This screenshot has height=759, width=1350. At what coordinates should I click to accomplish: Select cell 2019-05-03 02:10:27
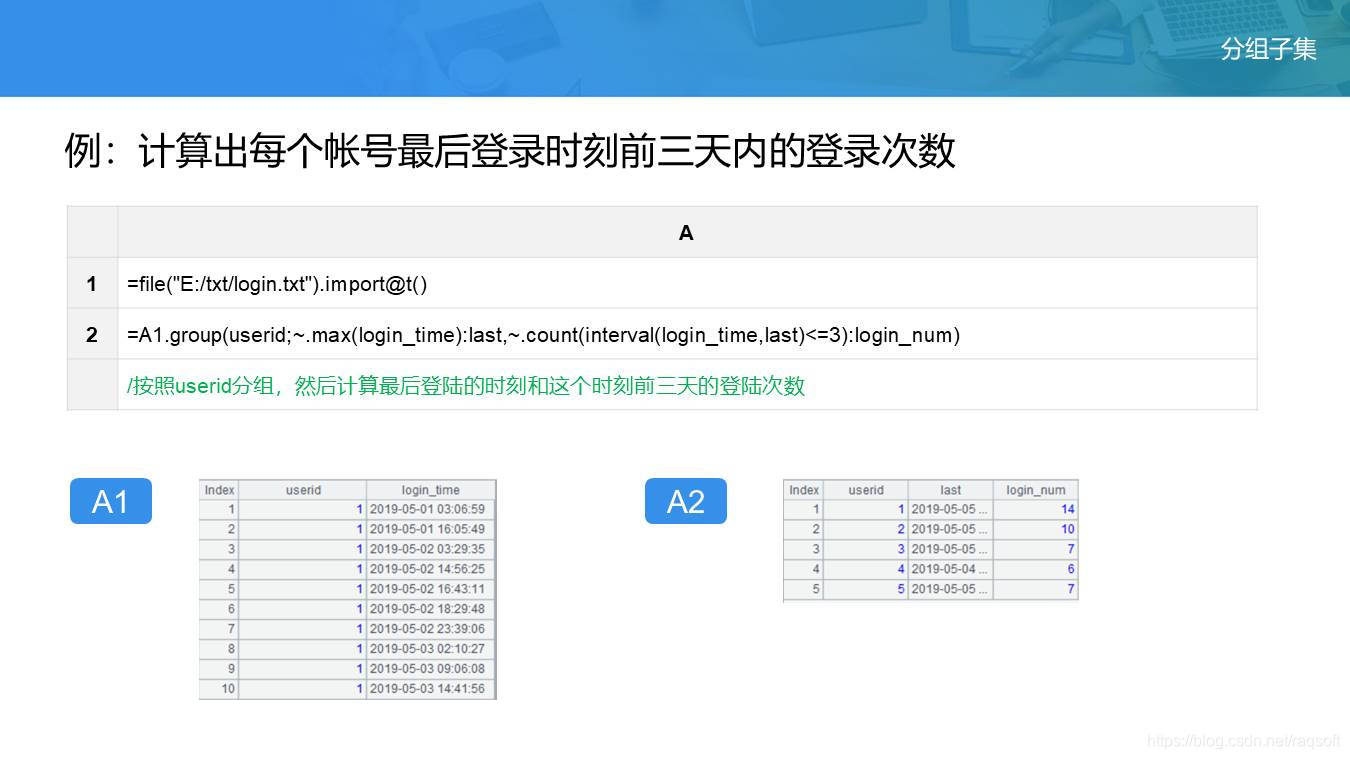click(431, 649)
